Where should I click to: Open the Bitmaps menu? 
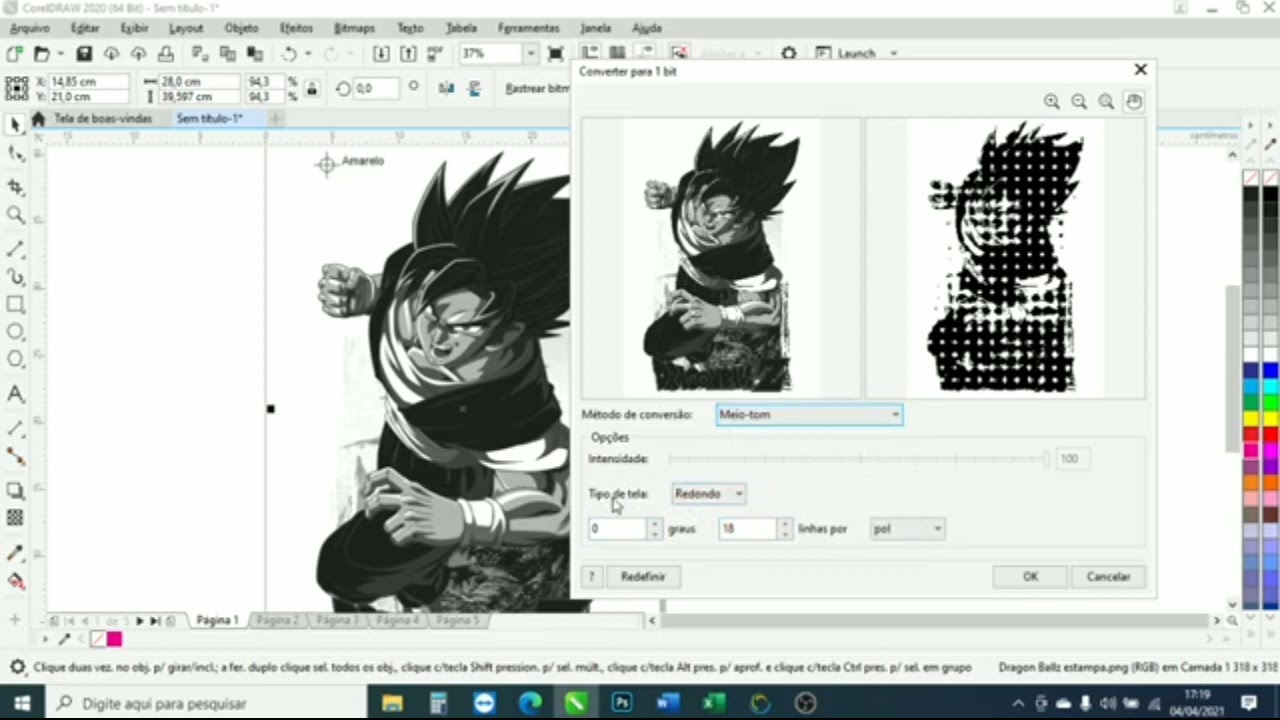click(354, 28)
